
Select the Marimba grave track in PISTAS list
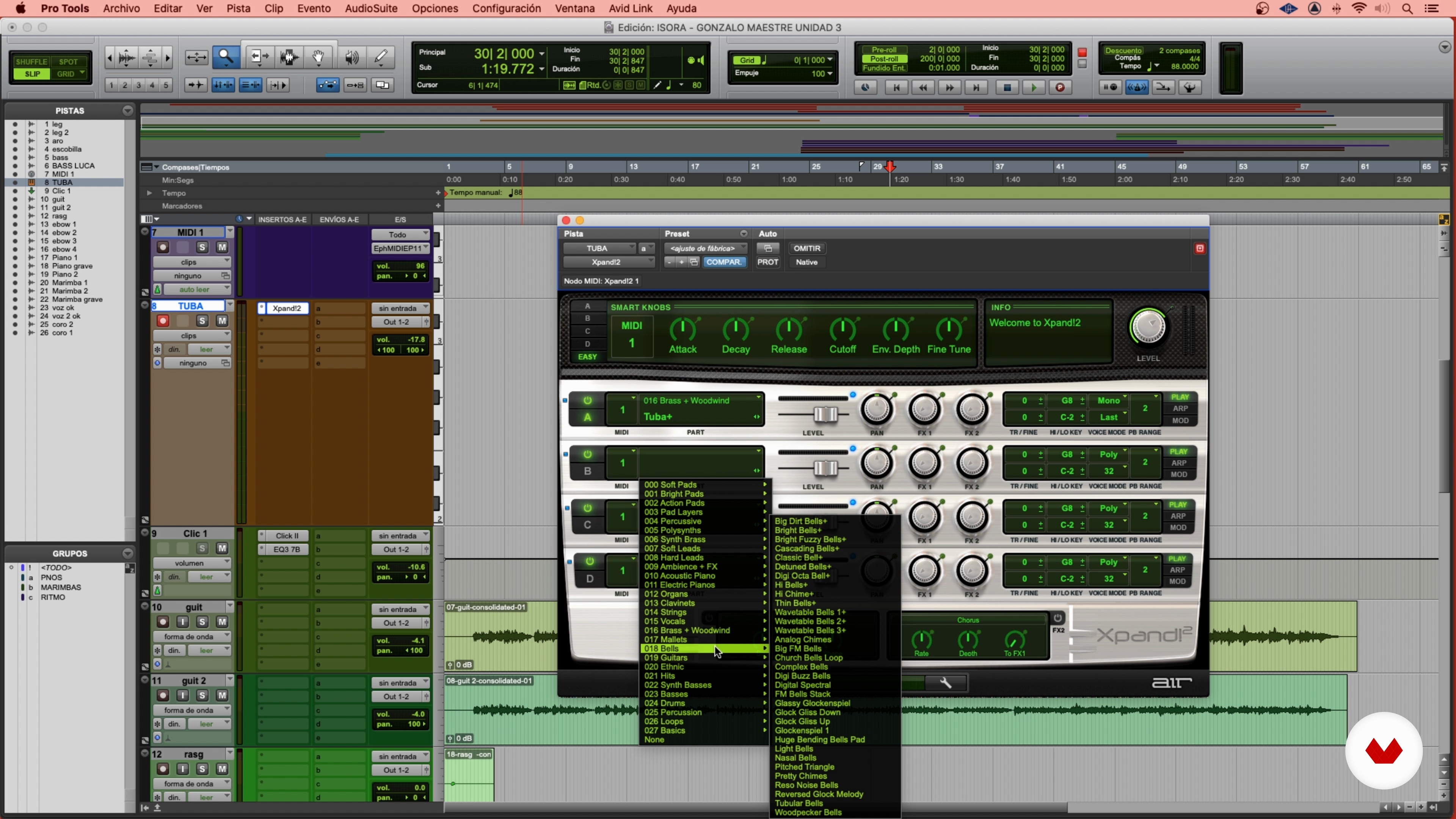point(77,299)
